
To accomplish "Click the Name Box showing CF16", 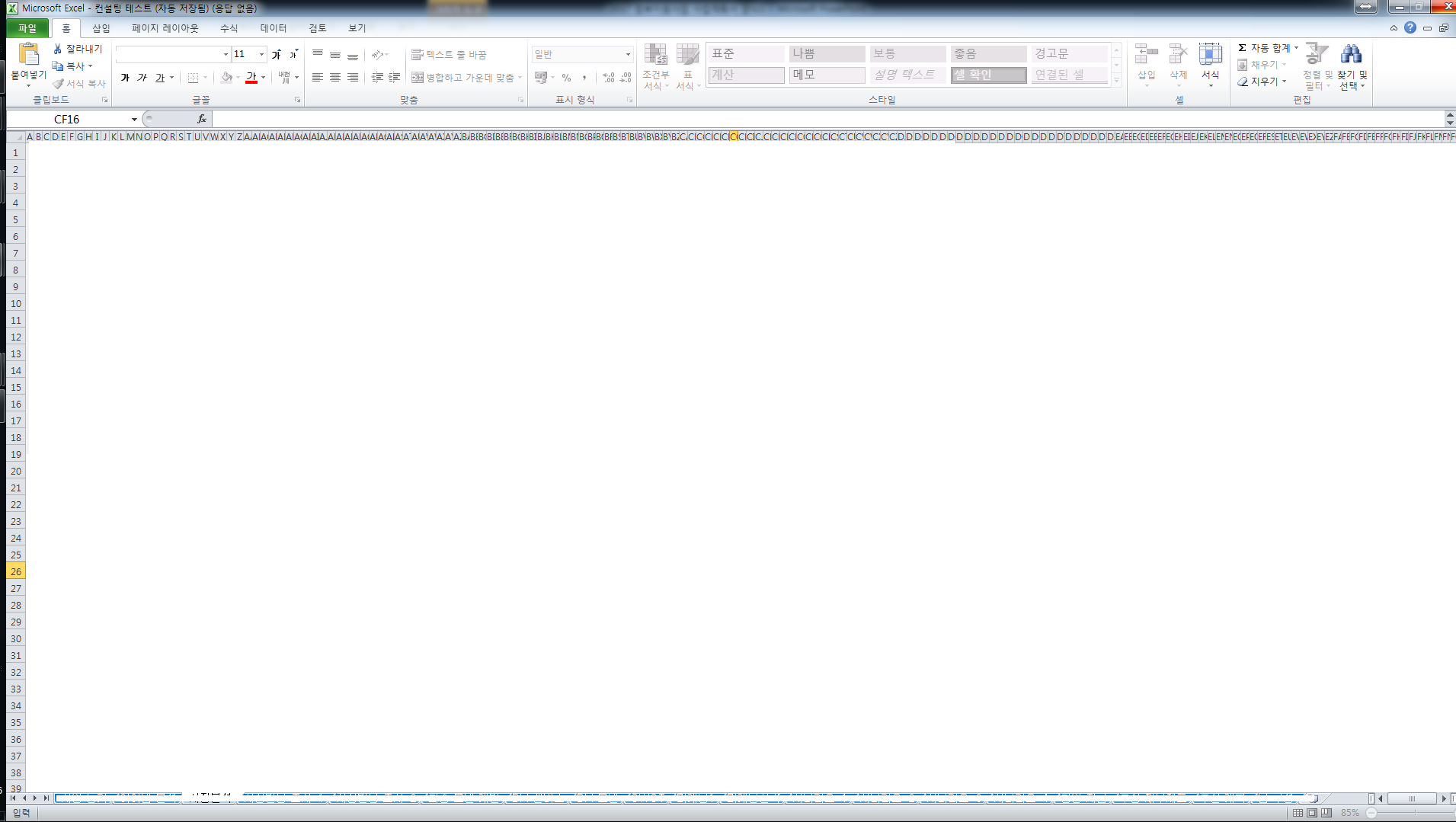I will tap(67, 119).
